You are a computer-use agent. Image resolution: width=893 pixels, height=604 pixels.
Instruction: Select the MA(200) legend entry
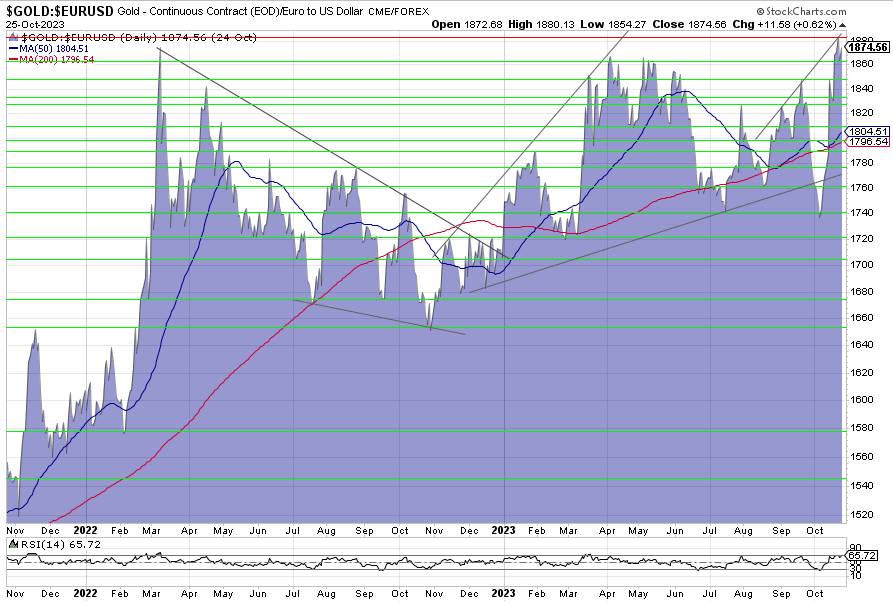(50, 59)
